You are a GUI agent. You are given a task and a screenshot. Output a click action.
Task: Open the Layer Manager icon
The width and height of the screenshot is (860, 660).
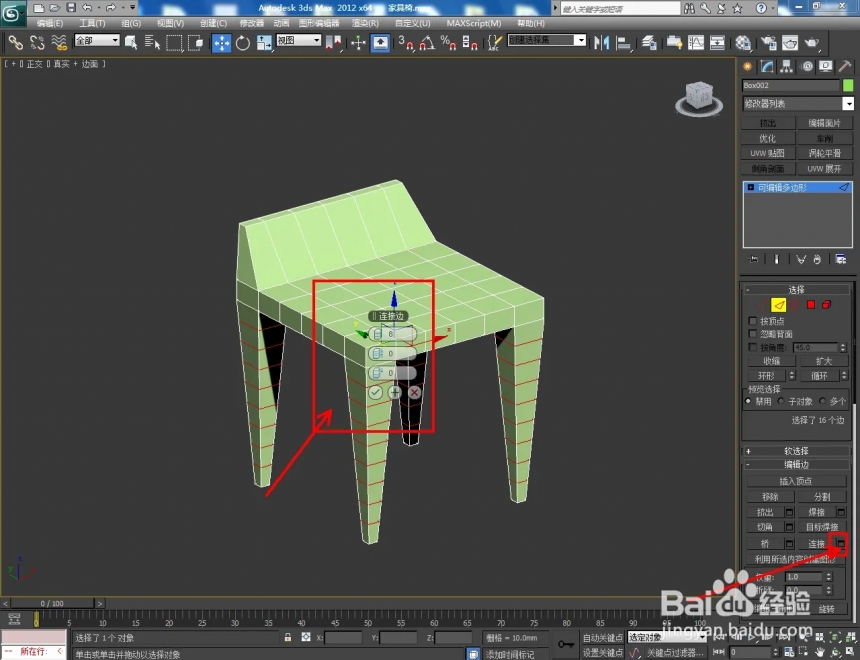(649, 43)
